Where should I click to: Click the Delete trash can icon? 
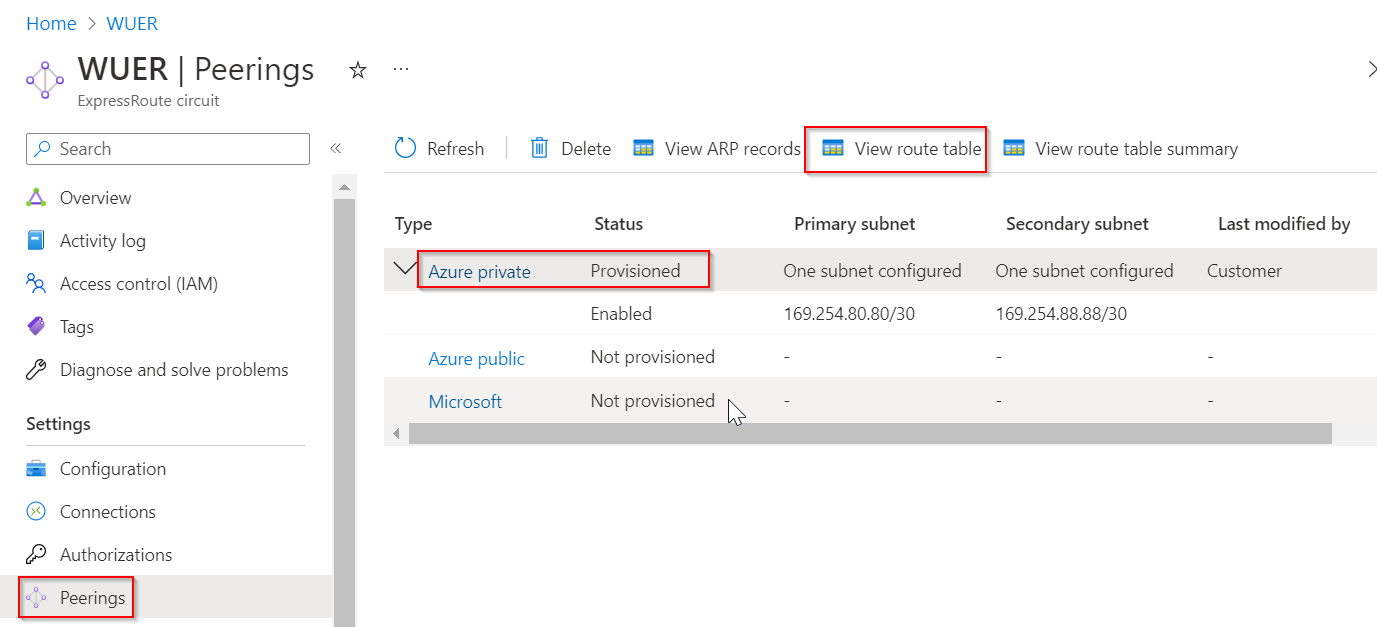(540, 148)
